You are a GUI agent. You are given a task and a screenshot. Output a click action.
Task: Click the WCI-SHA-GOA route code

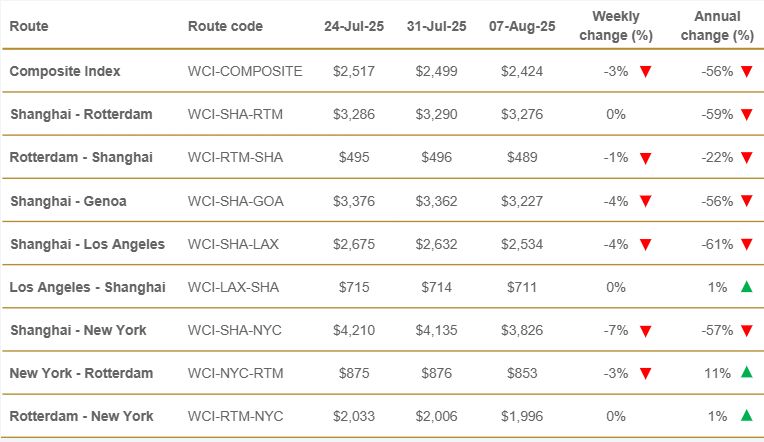pos(235,201)
